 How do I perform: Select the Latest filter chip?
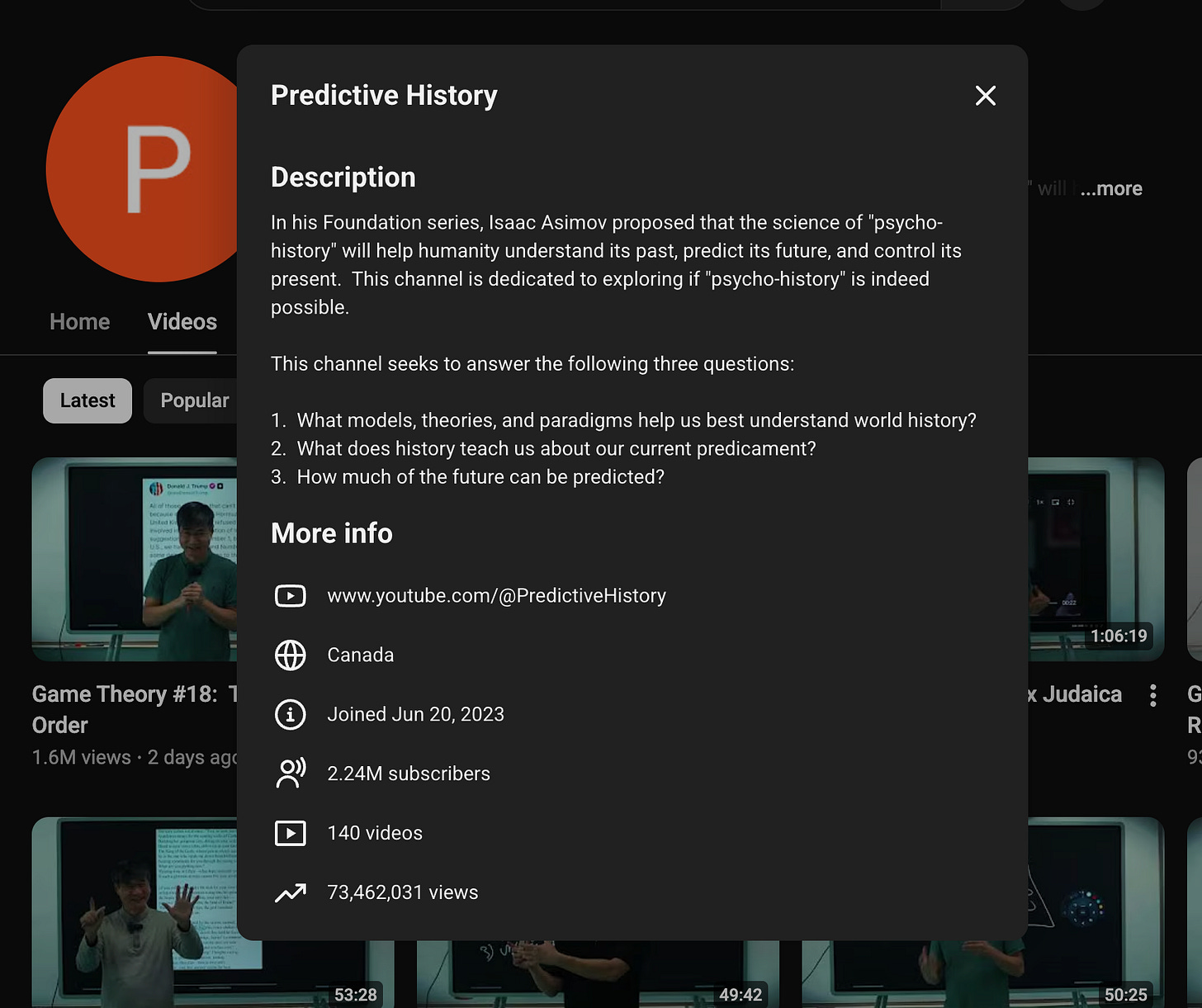[x=88, y=400]
